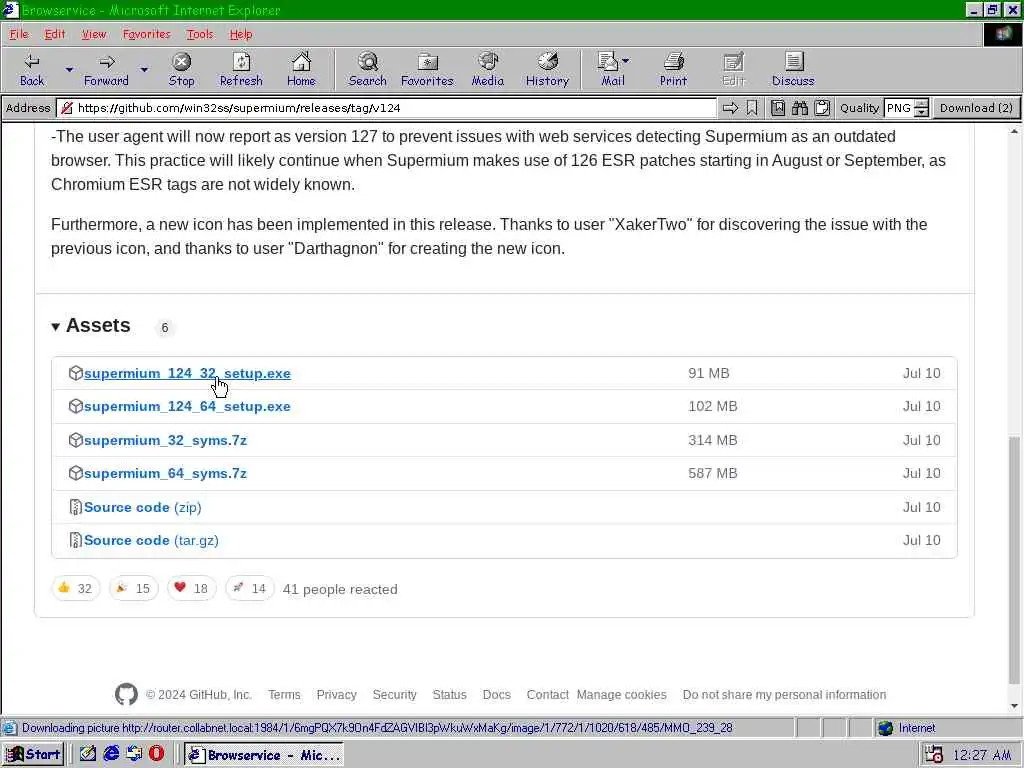Download supermium_124_64_setup.exe
1024x768 pixels.
tap(187, 406)
